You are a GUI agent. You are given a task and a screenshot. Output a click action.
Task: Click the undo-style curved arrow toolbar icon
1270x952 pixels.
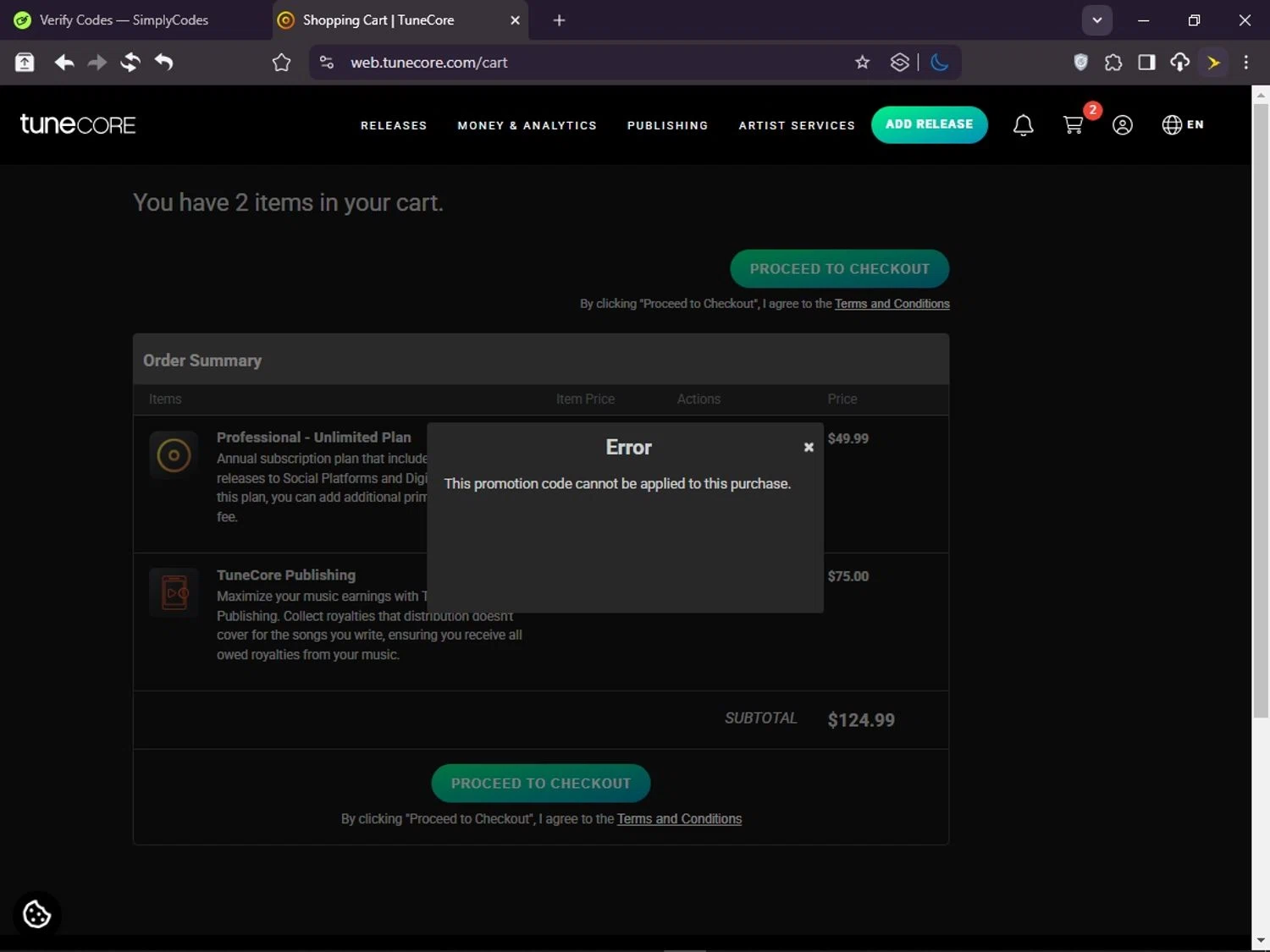point(163,62)
